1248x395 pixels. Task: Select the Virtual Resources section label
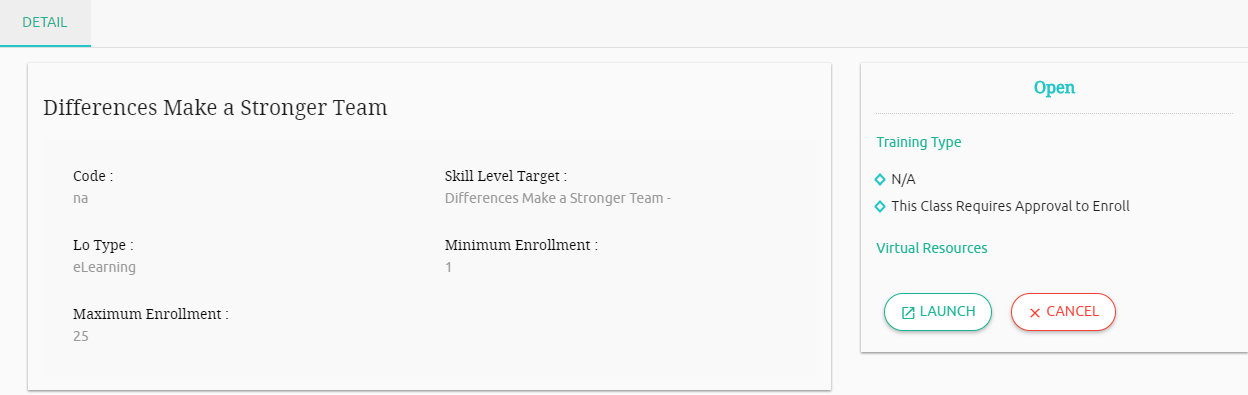tap(931, 248)
